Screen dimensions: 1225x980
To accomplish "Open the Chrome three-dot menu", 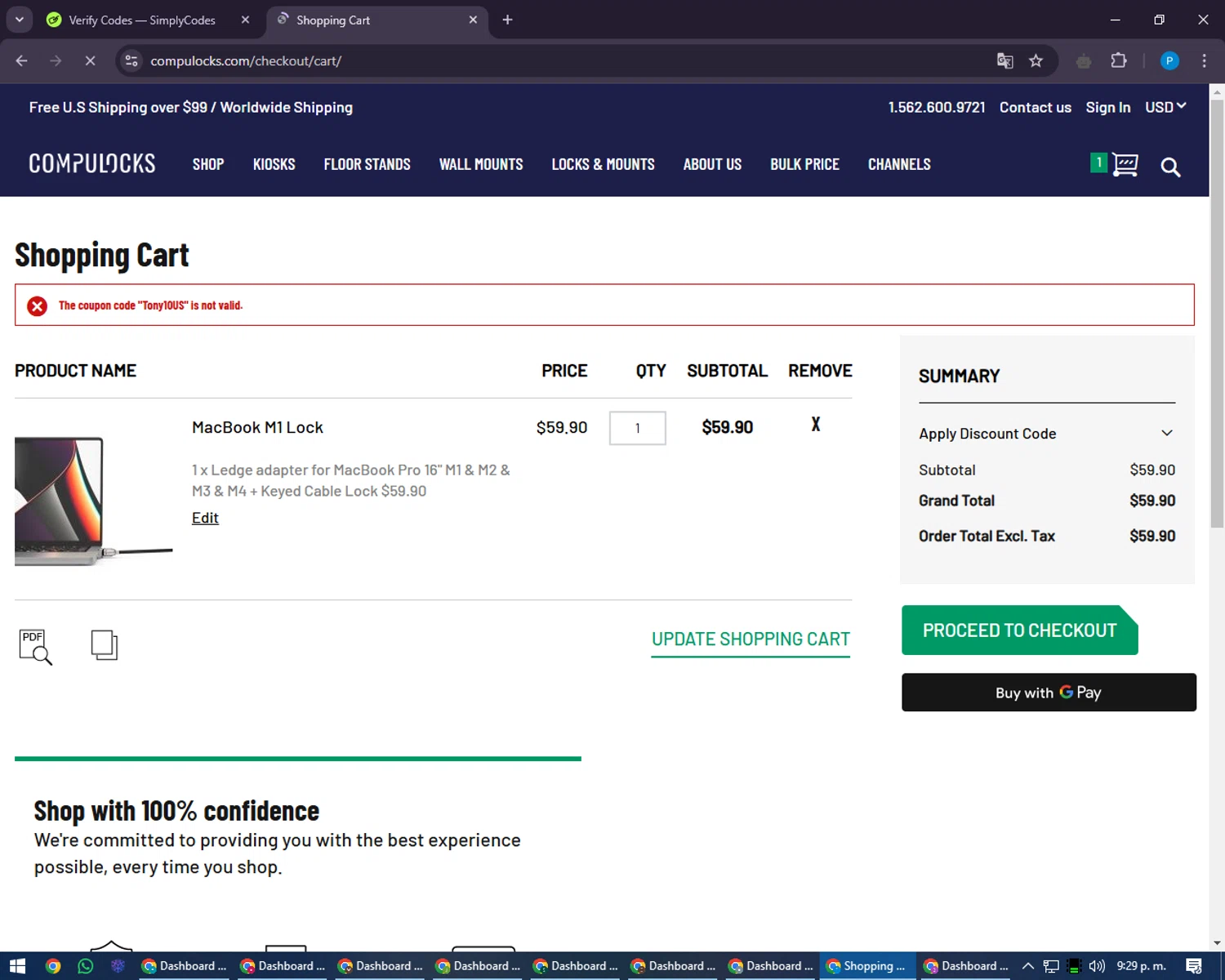I will click(x=1204, y=60).
